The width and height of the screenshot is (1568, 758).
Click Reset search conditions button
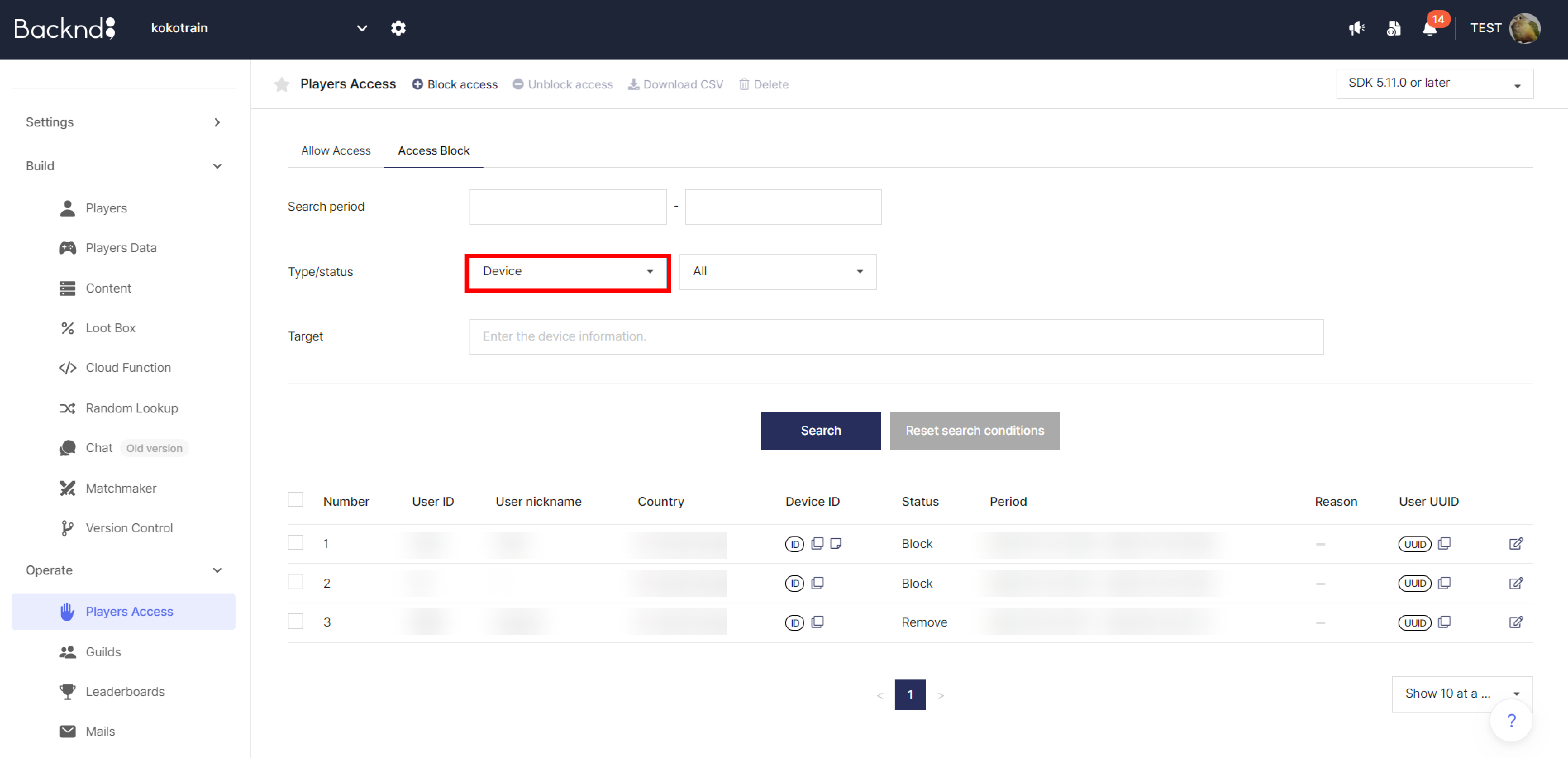[x=975, y=430]
